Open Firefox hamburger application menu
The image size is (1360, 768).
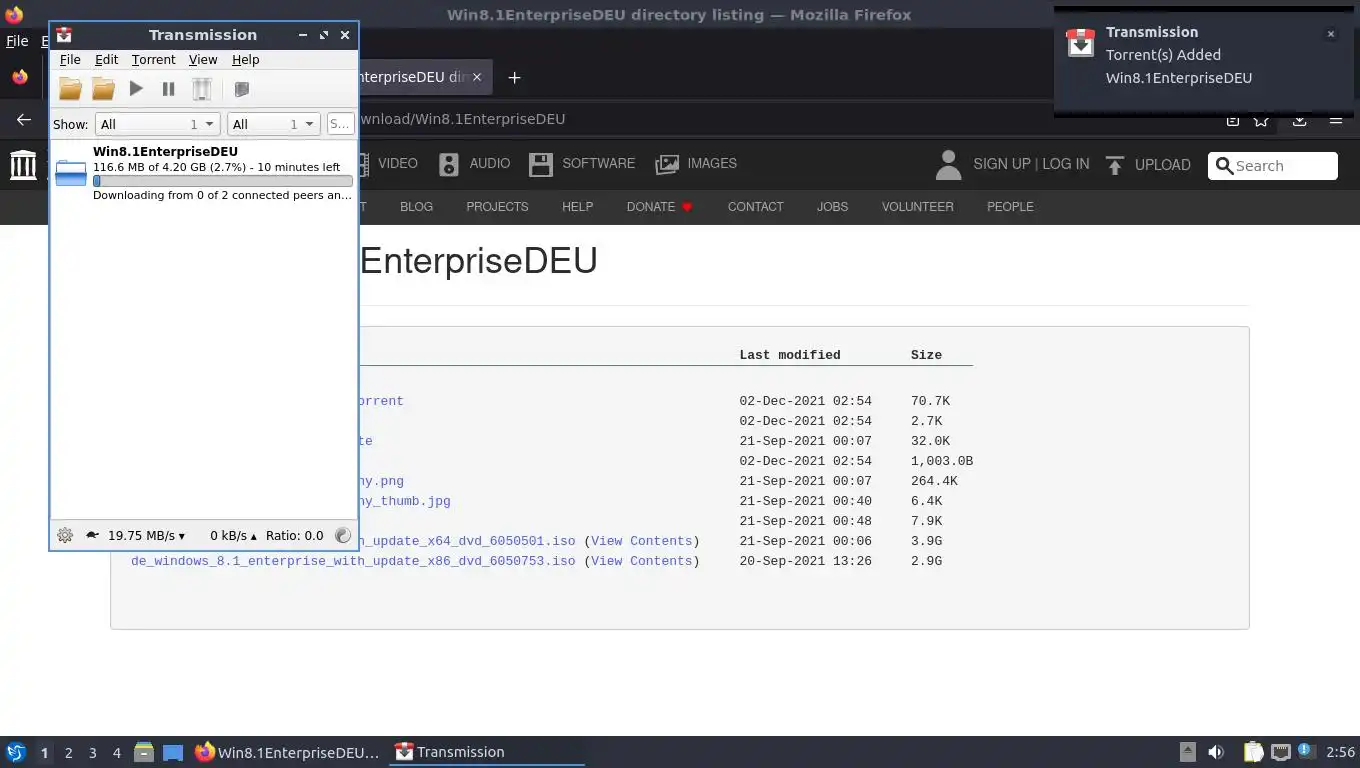pyautogui.click(x=1335, y=120)
